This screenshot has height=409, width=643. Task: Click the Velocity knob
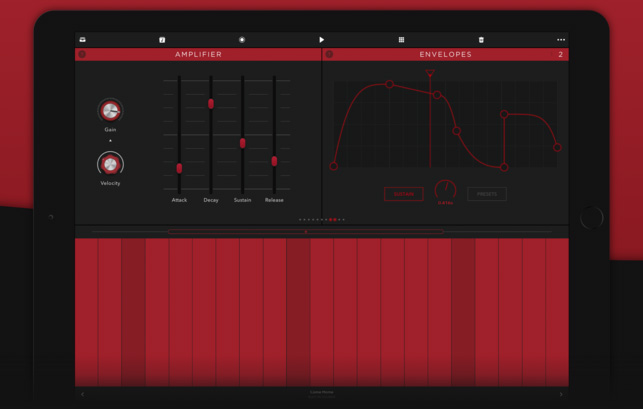(x=110, y=164)
